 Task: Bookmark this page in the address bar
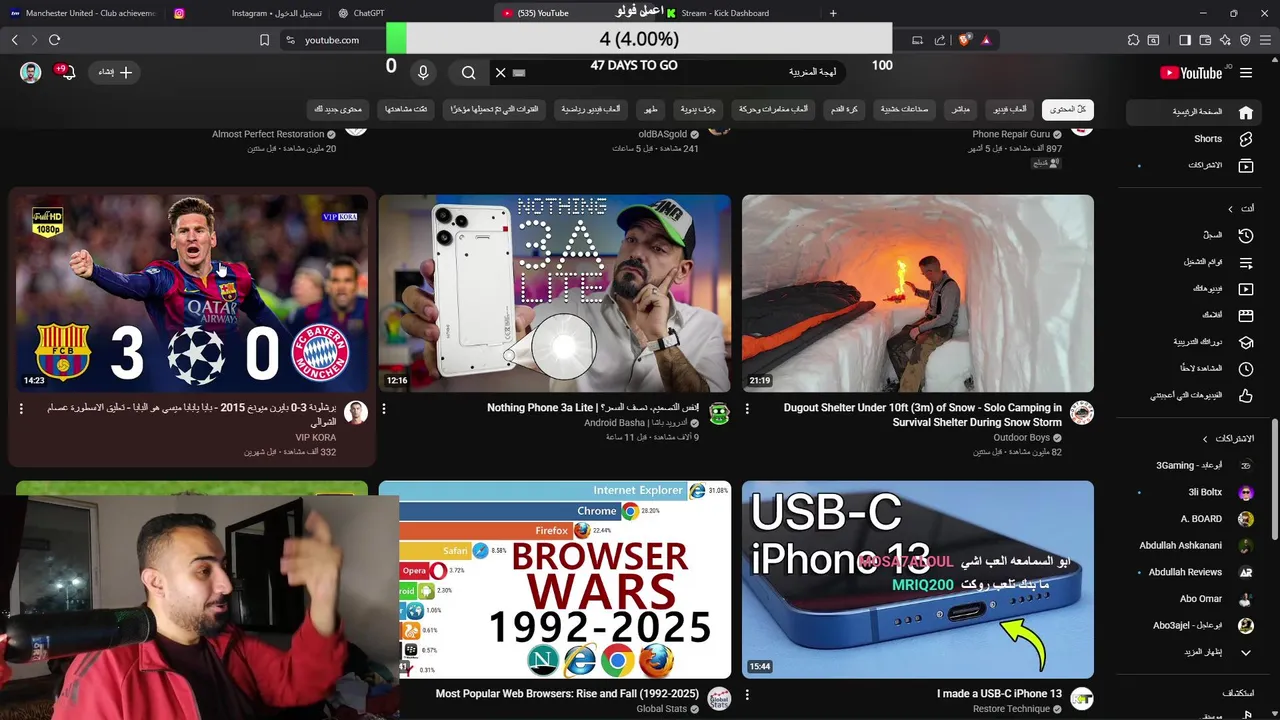pyautogui.click(x=264, y=40)
